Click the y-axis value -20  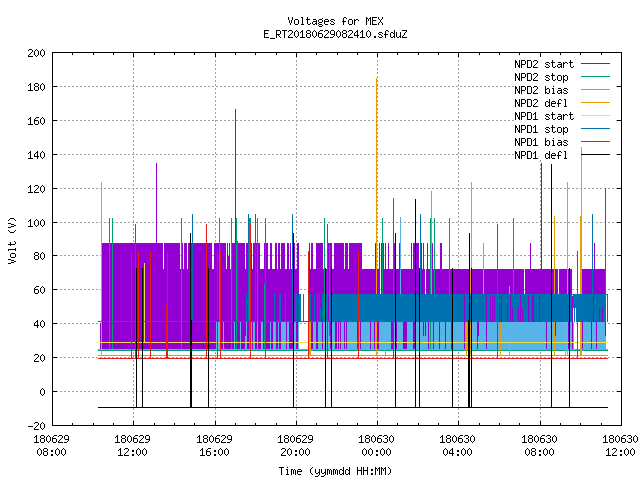pos(36,426)
